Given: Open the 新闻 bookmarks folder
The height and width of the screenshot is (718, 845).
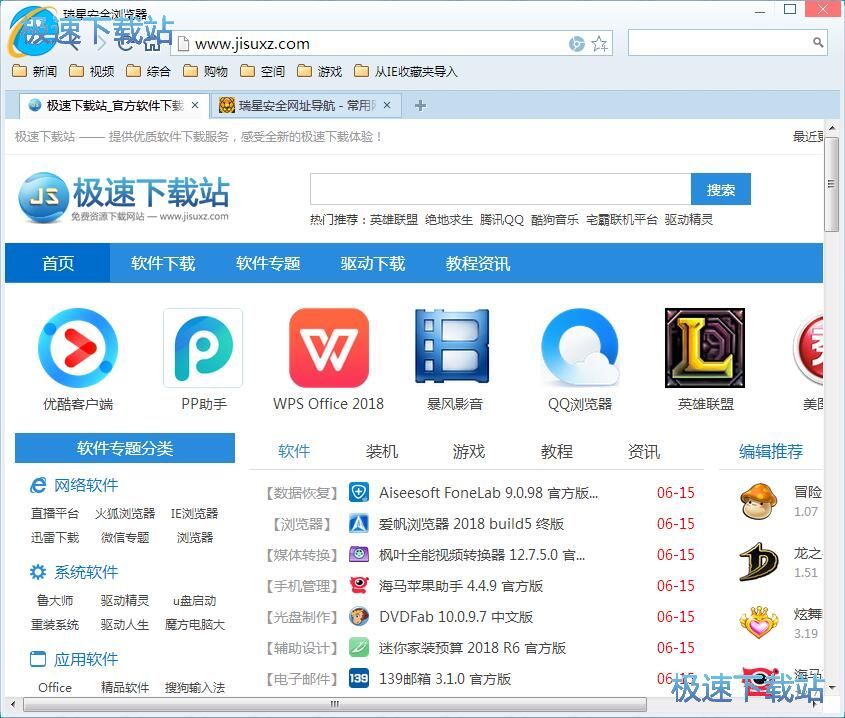Looking at the screenshot, I should [x=34, y=71].
